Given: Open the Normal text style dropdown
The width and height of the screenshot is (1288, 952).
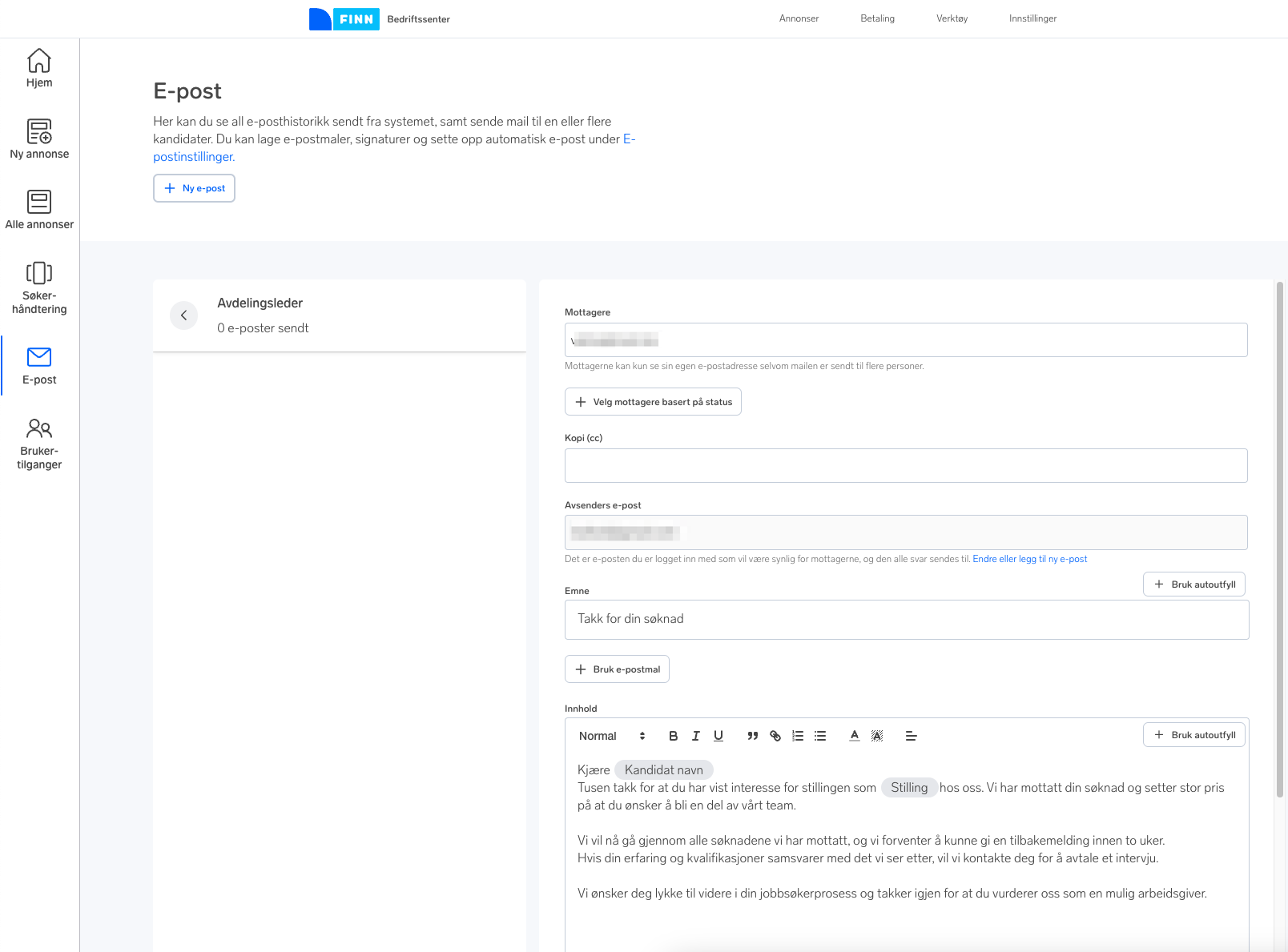Looking at the screenshot, I should tap(612, 736).
